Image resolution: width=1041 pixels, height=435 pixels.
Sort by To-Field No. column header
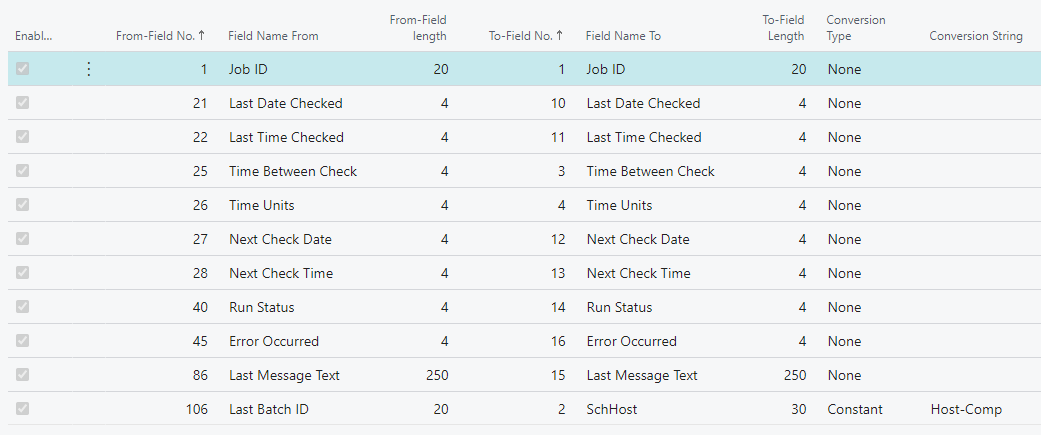525,36
